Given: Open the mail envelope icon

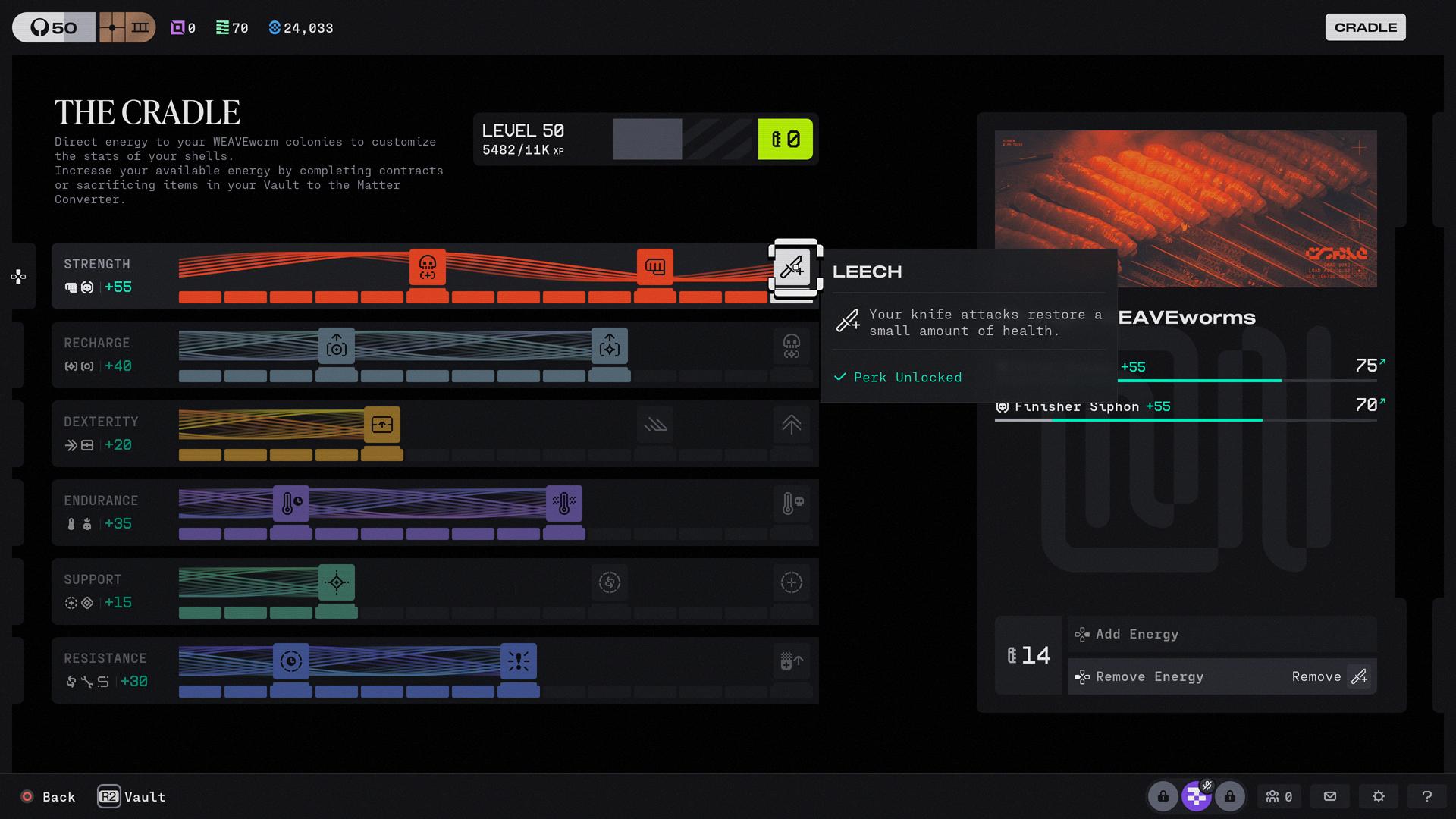Looking at the screenshot, I should [x=1330, y=796].
